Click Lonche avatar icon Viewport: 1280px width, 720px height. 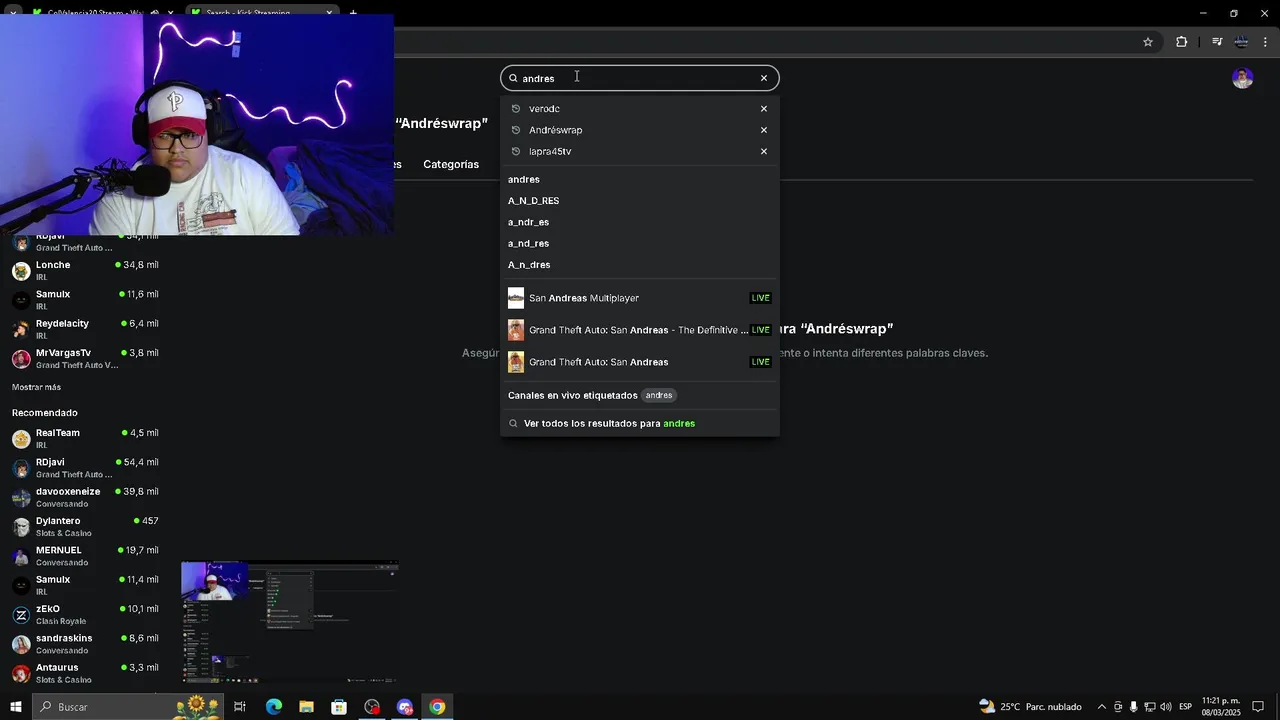(x=21, y=271)
